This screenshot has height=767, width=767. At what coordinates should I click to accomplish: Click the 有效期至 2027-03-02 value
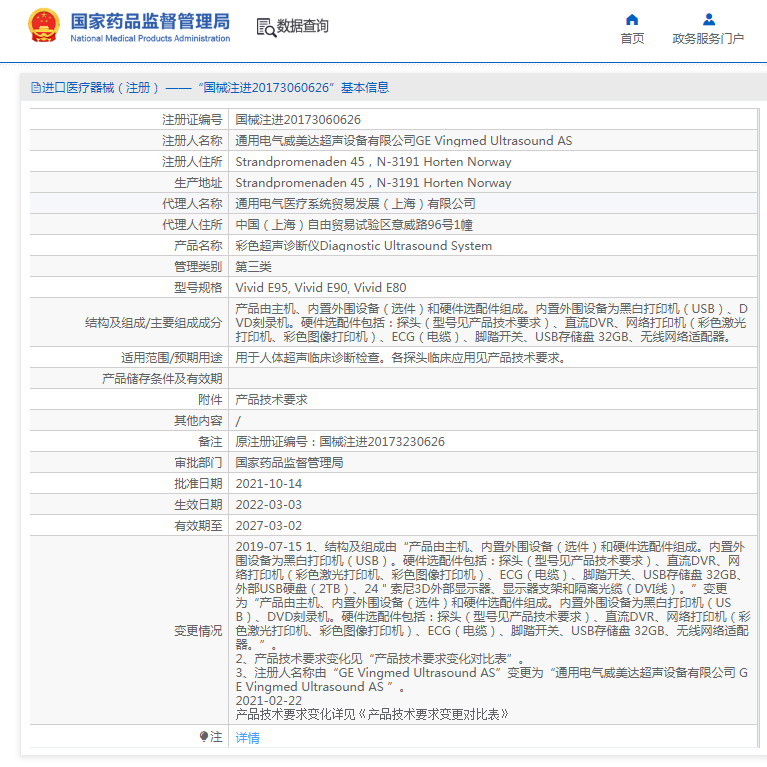click(x=268, y=526)
